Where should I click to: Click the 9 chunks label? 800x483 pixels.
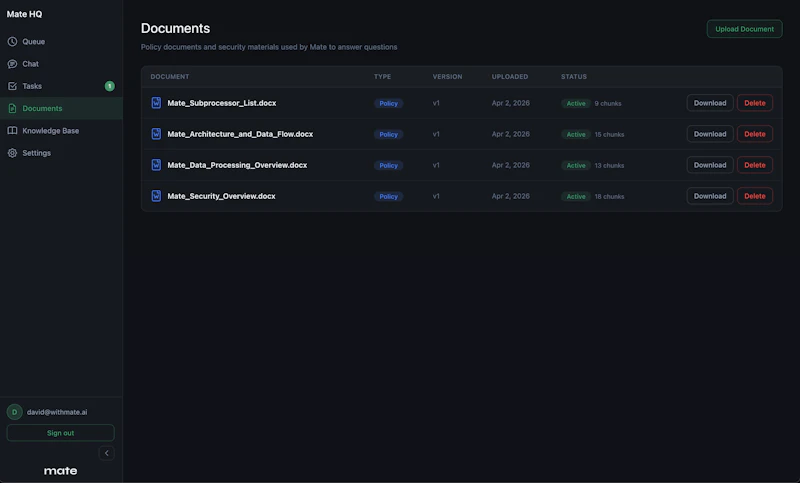(608, 104)
